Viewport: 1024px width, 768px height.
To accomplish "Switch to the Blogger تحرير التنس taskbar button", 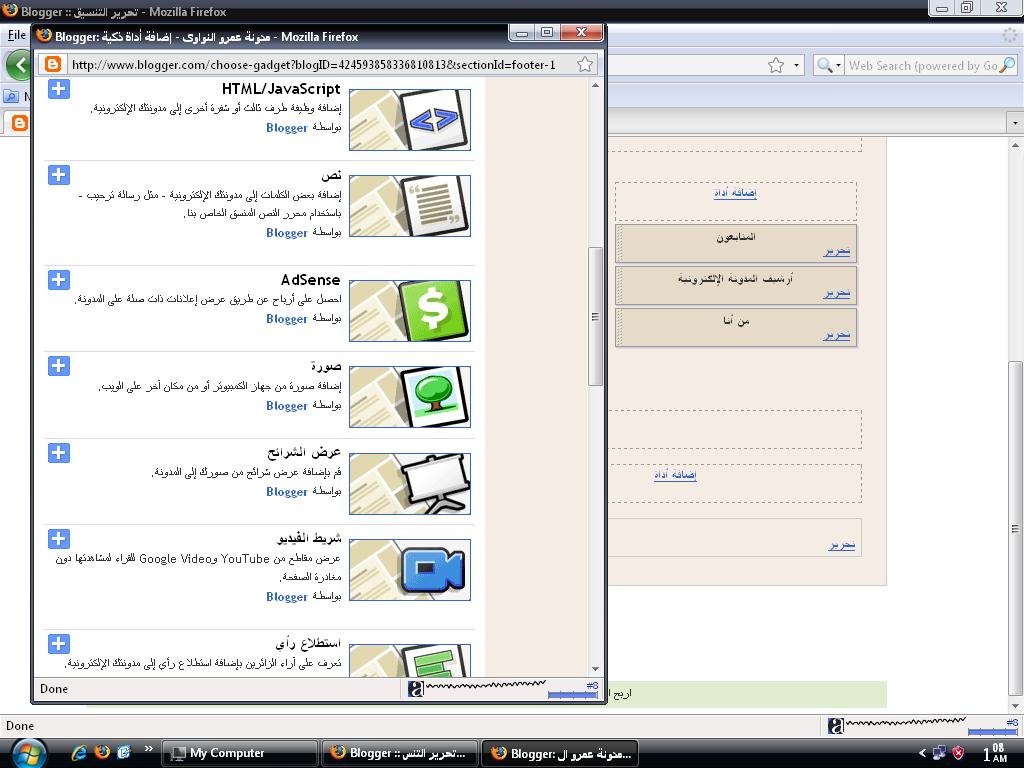I will click(400, 753).
